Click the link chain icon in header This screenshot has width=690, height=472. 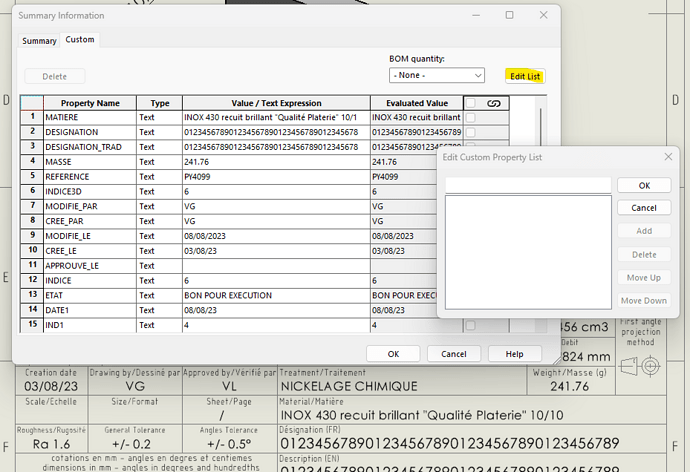pyautogui.click(x=494, y=103)
